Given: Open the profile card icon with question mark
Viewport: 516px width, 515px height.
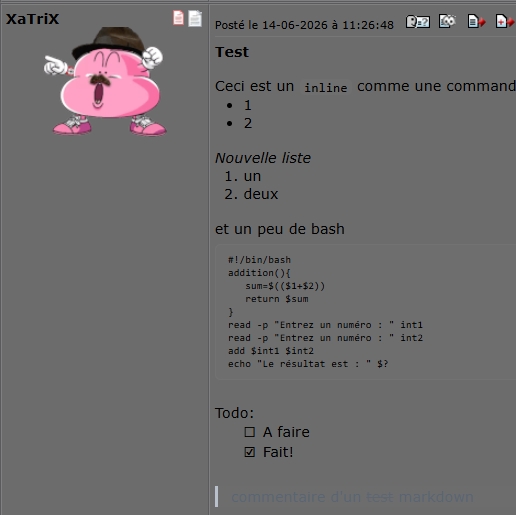Looking at the screenshot, I should coord(418,22).
